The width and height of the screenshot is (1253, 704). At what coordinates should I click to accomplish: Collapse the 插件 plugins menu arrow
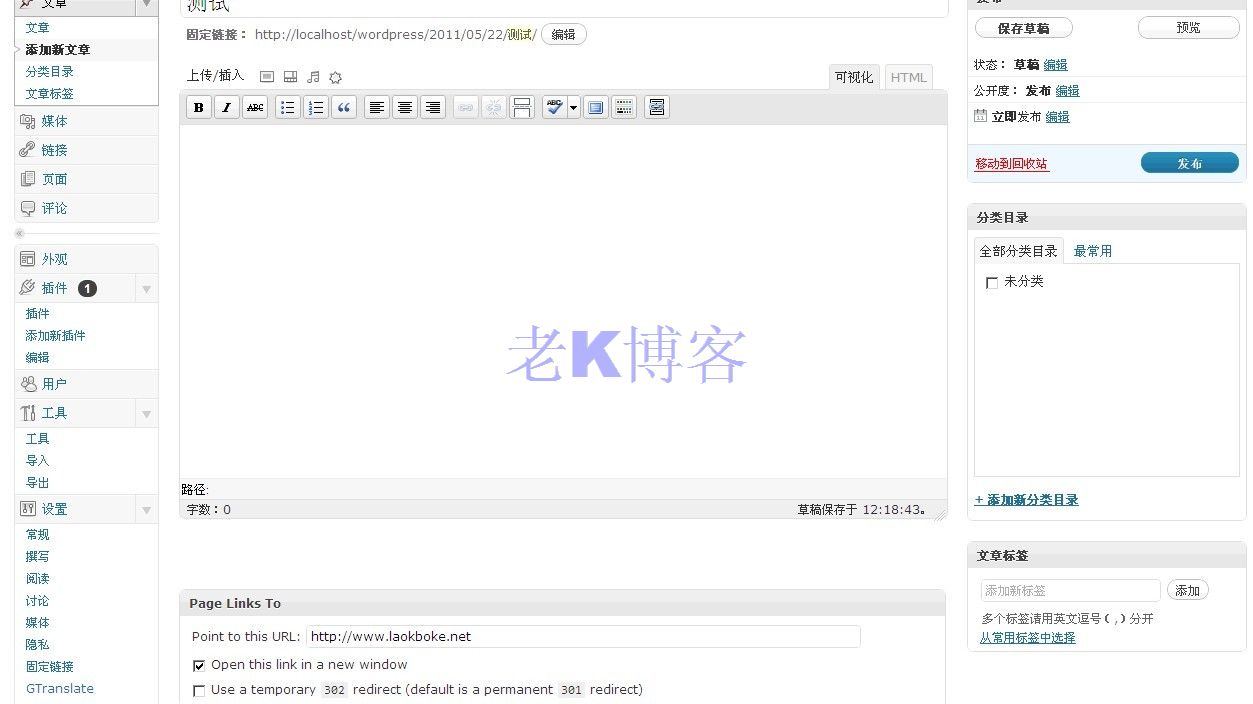(x=146, y=289)
